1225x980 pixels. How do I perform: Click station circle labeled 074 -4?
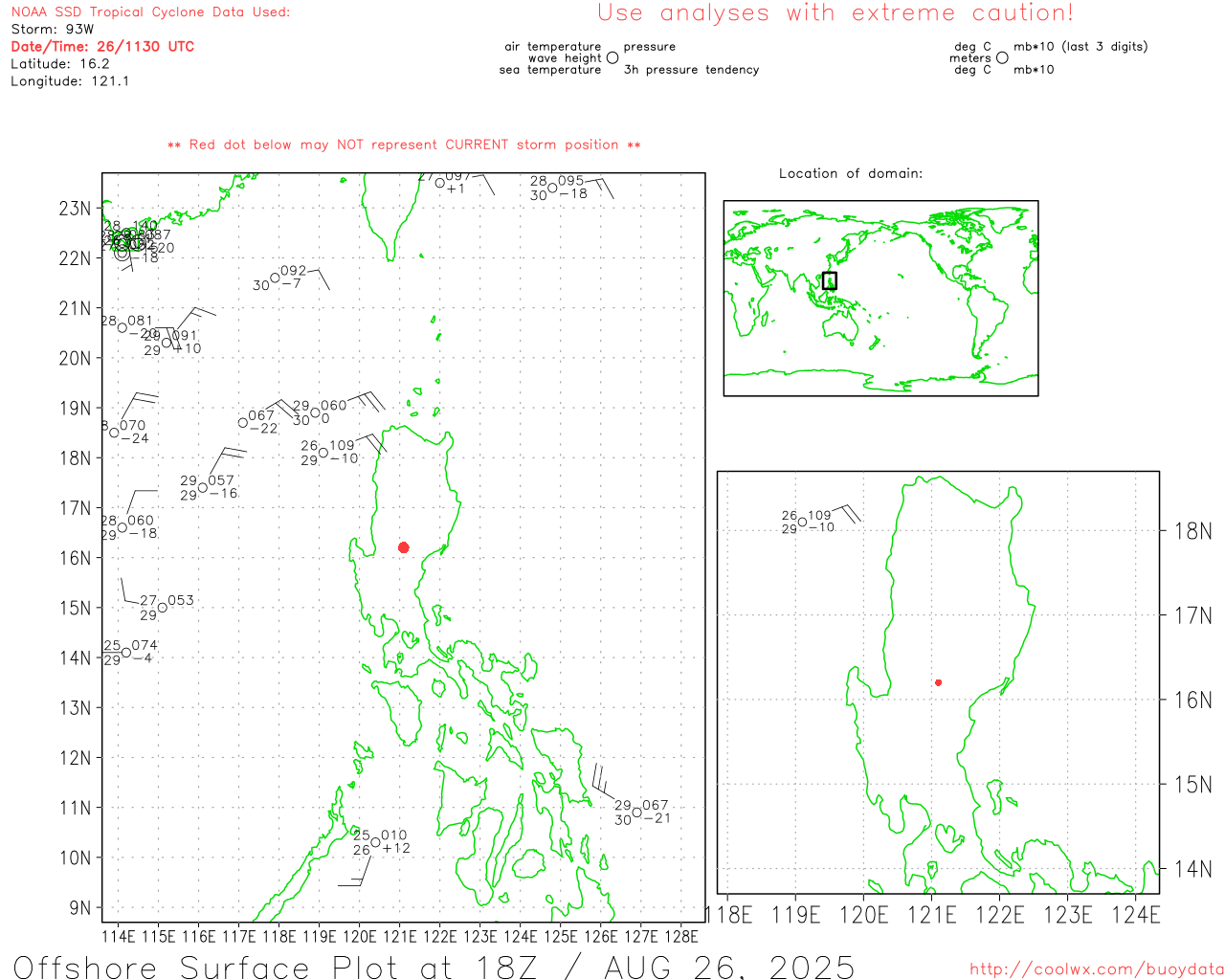(x=126, y=653)
